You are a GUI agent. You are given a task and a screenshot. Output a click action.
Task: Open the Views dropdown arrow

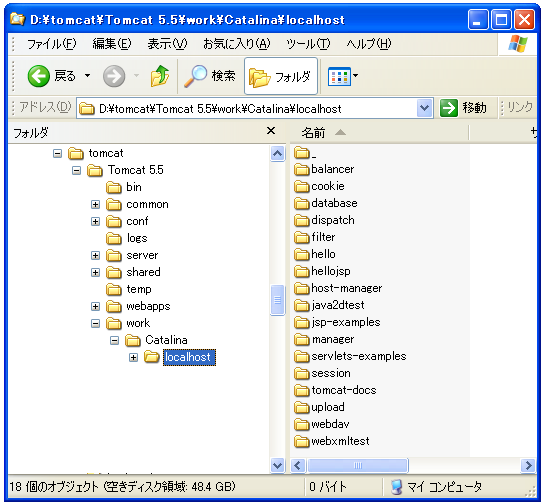[x=356, y=75]
